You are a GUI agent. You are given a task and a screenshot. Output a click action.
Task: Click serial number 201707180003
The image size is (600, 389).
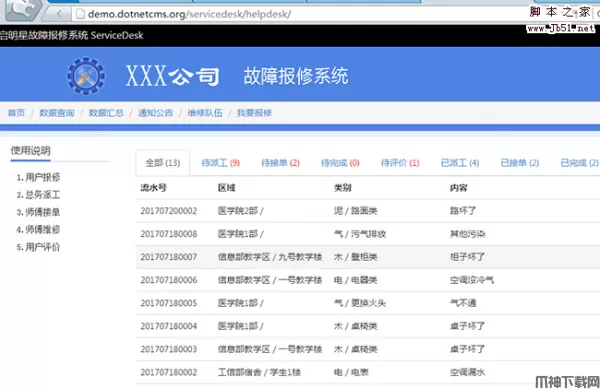[x=169, y=349]
